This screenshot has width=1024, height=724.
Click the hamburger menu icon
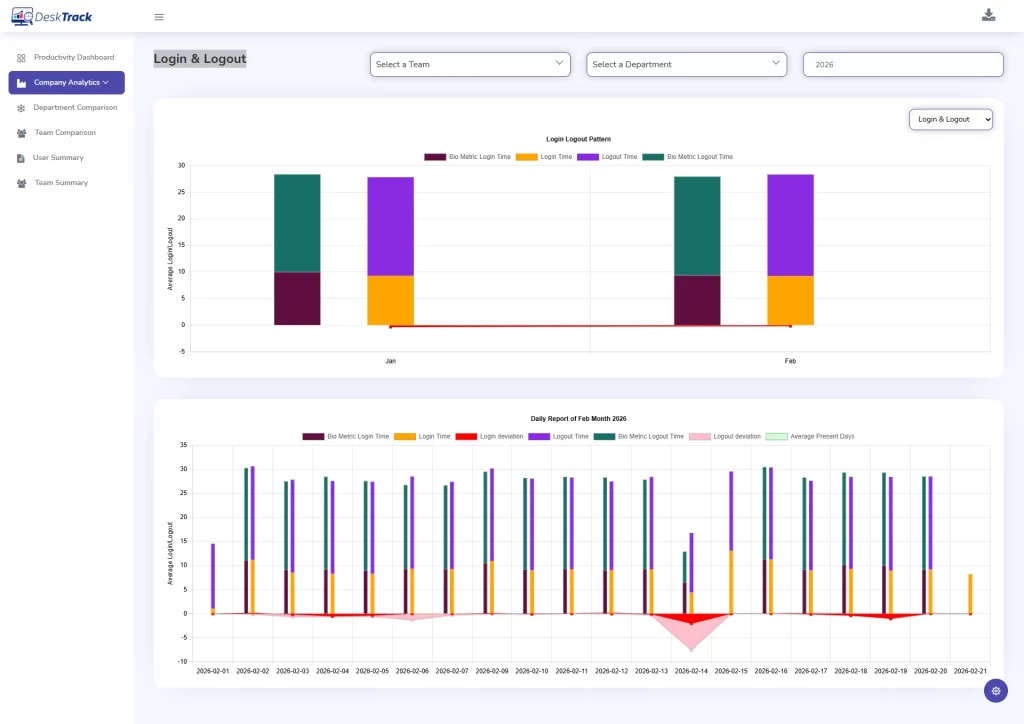tap(159, 17)
